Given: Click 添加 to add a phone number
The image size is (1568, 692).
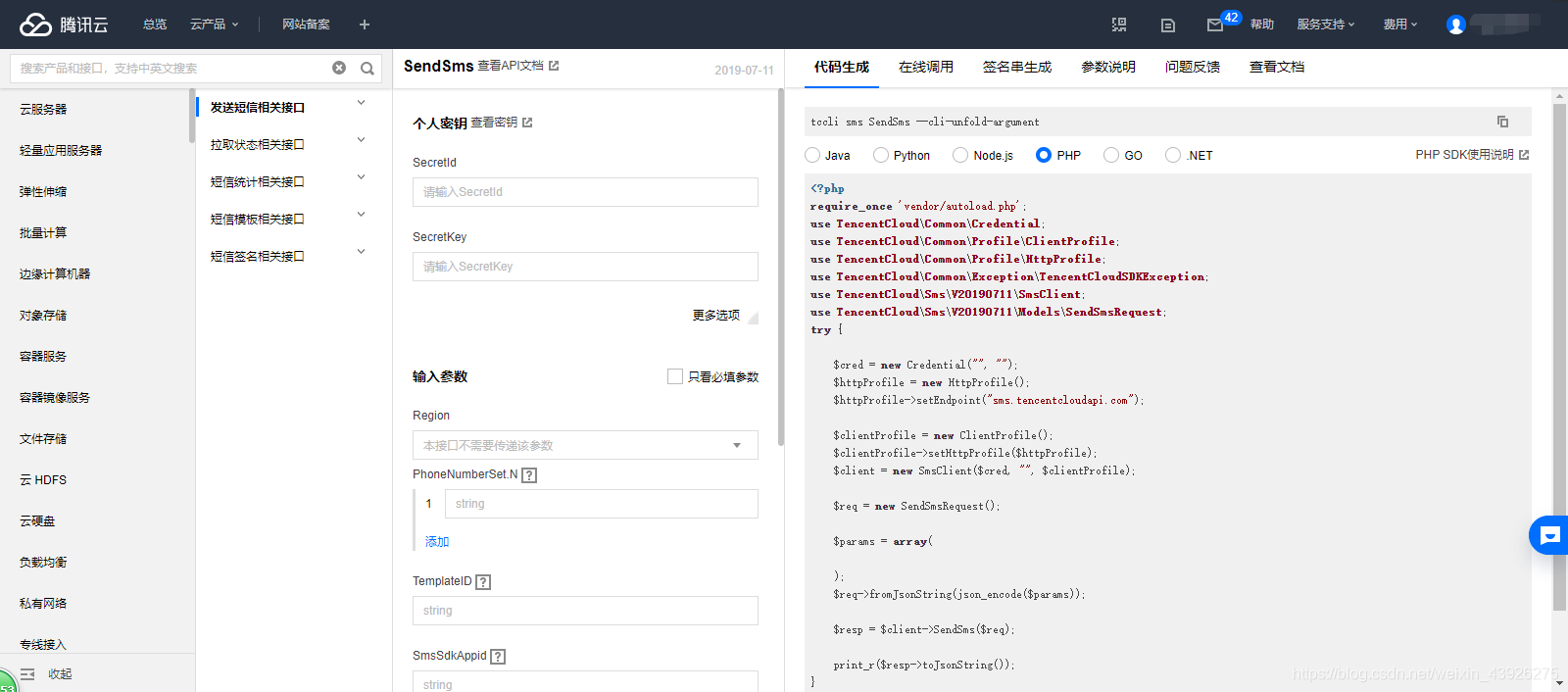Looking at the screenshot, I should click(x=437, y=542).
